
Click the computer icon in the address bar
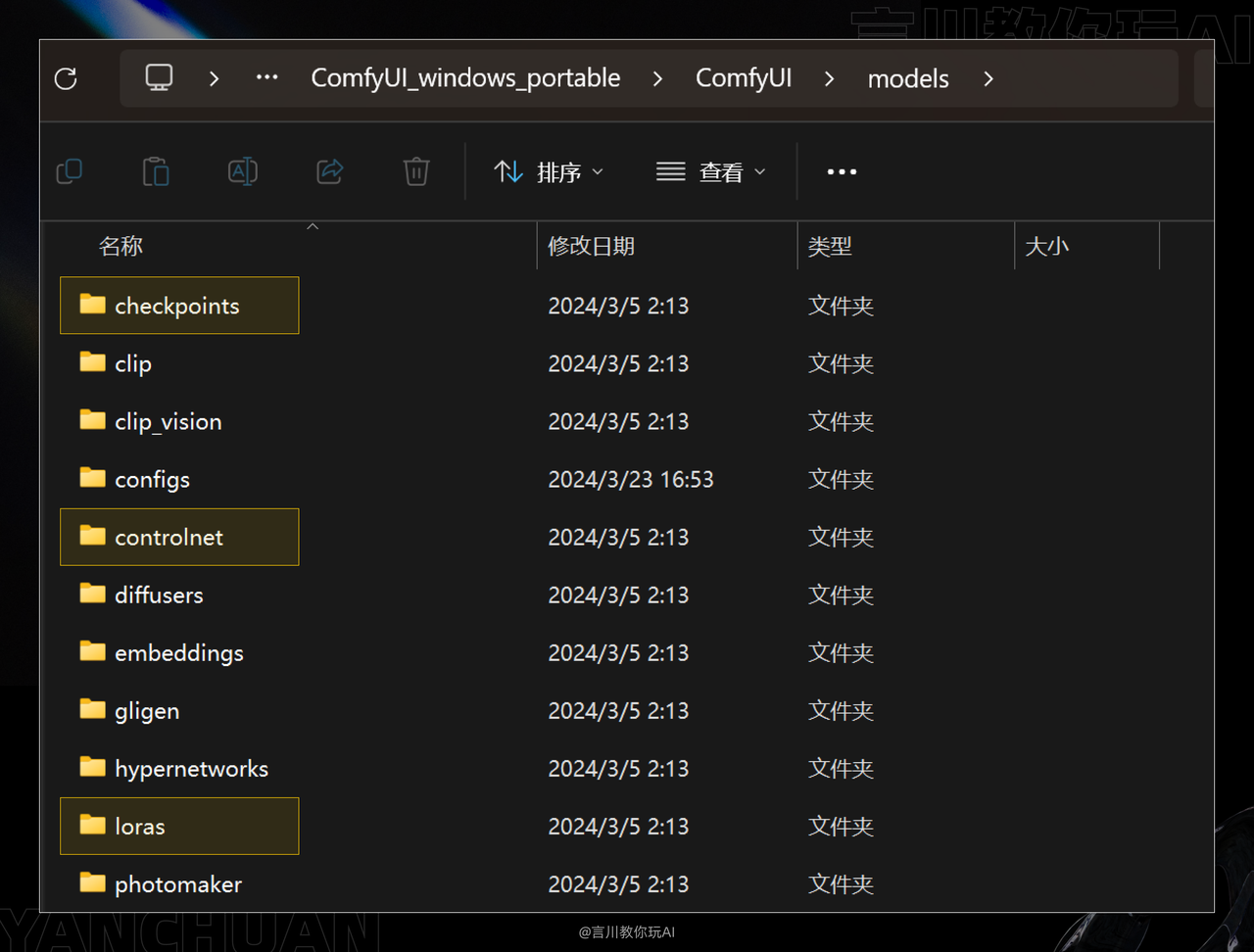pyautogui.click(x=158, y=77)
